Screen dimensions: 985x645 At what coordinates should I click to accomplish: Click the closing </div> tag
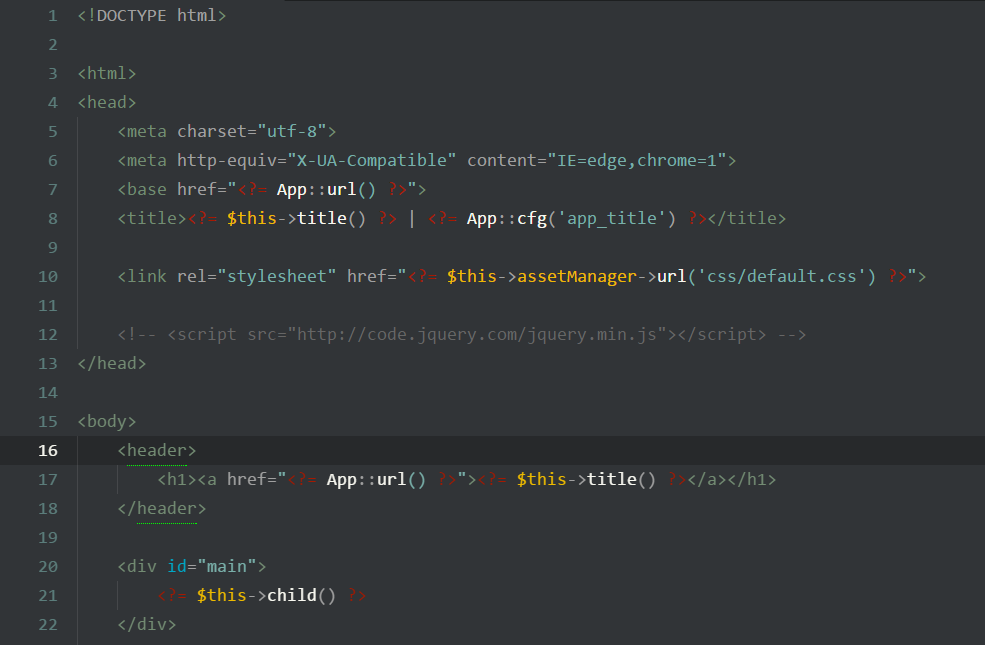(147, 625)
